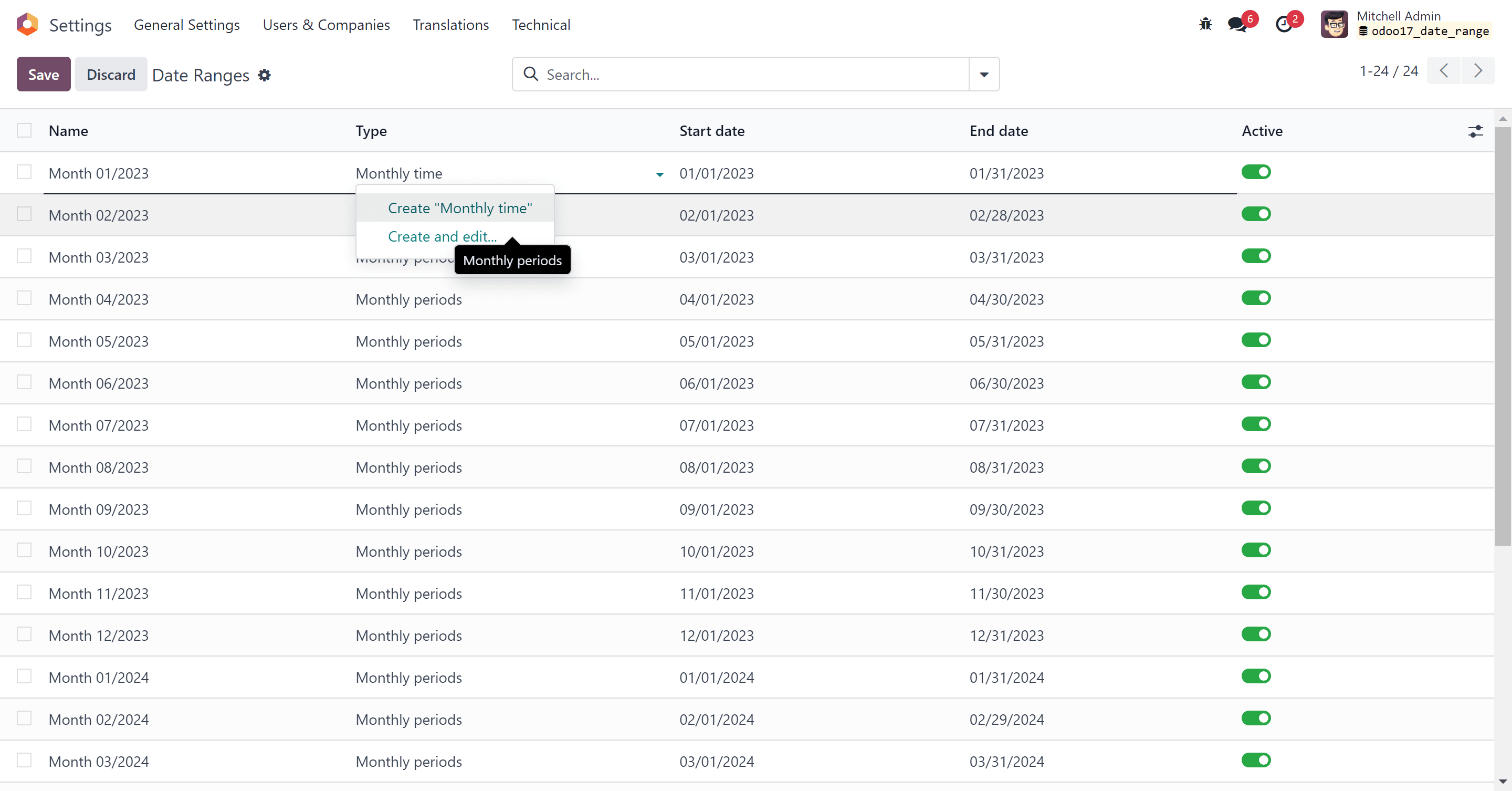Toggle Active switch for Month 04/2023
Screen dimensions: 1512x791
pos(1255,298)
